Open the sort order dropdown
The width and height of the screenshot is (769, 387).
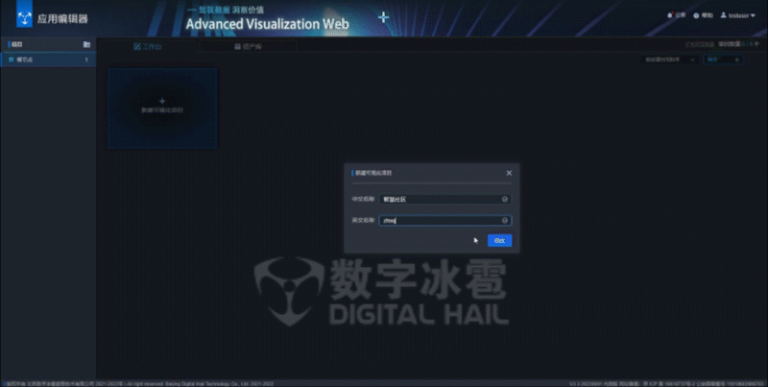[x=669, y=59]
